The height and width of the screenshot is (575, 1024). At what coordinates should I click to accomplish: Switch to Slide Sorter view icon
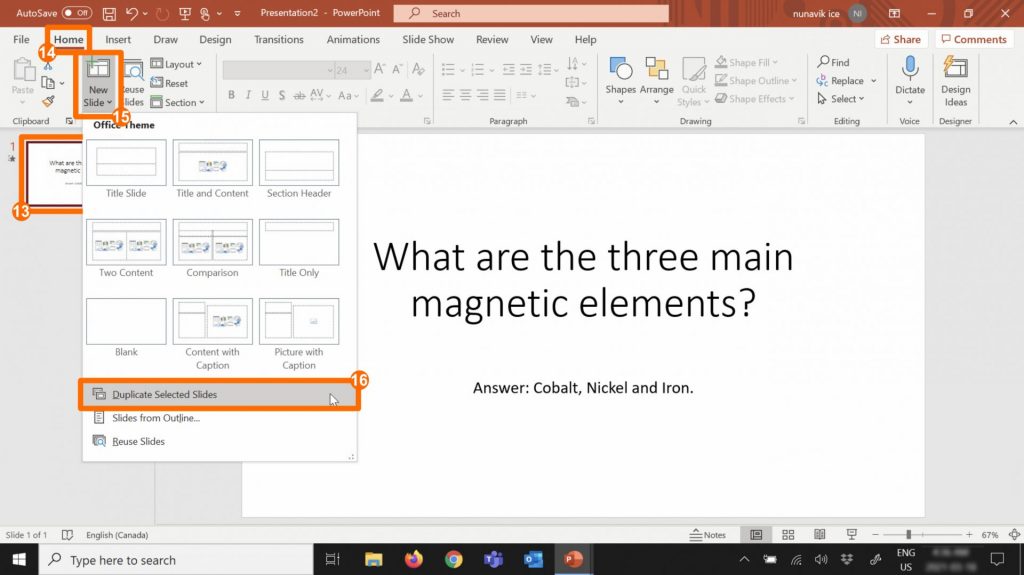[x=788, y=535]
